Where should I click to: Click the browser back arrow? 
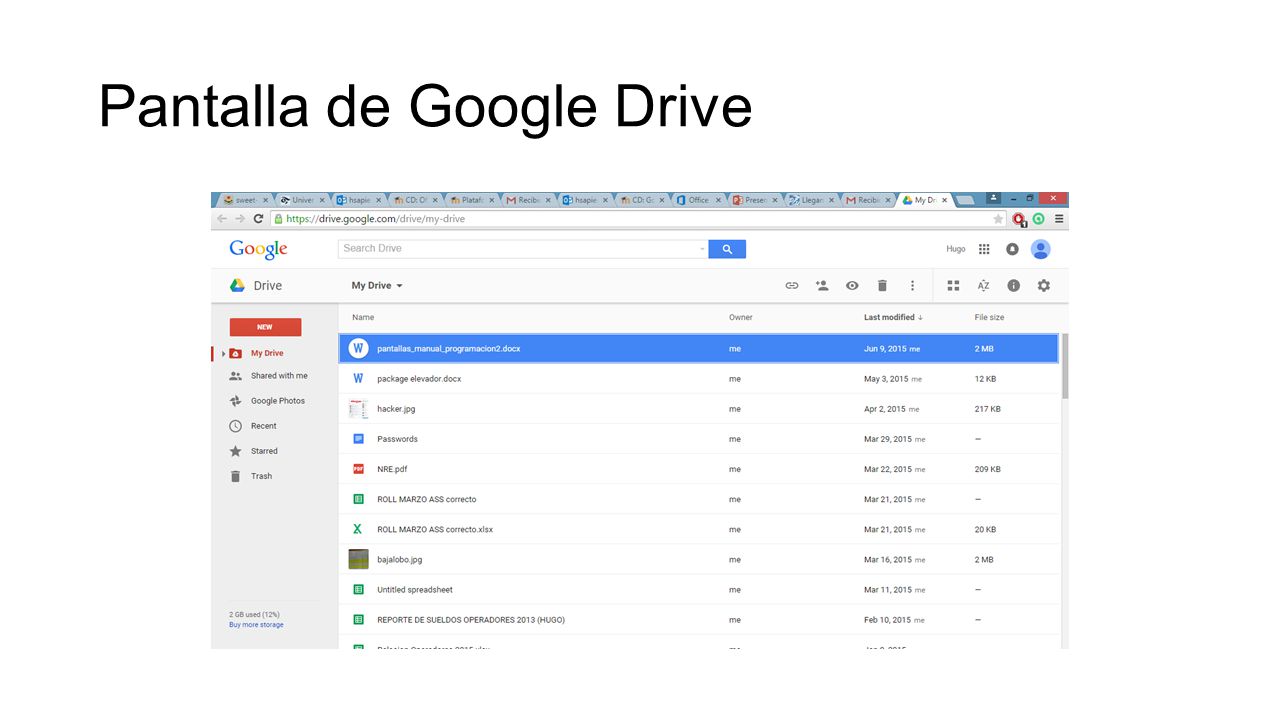[222, 219]
